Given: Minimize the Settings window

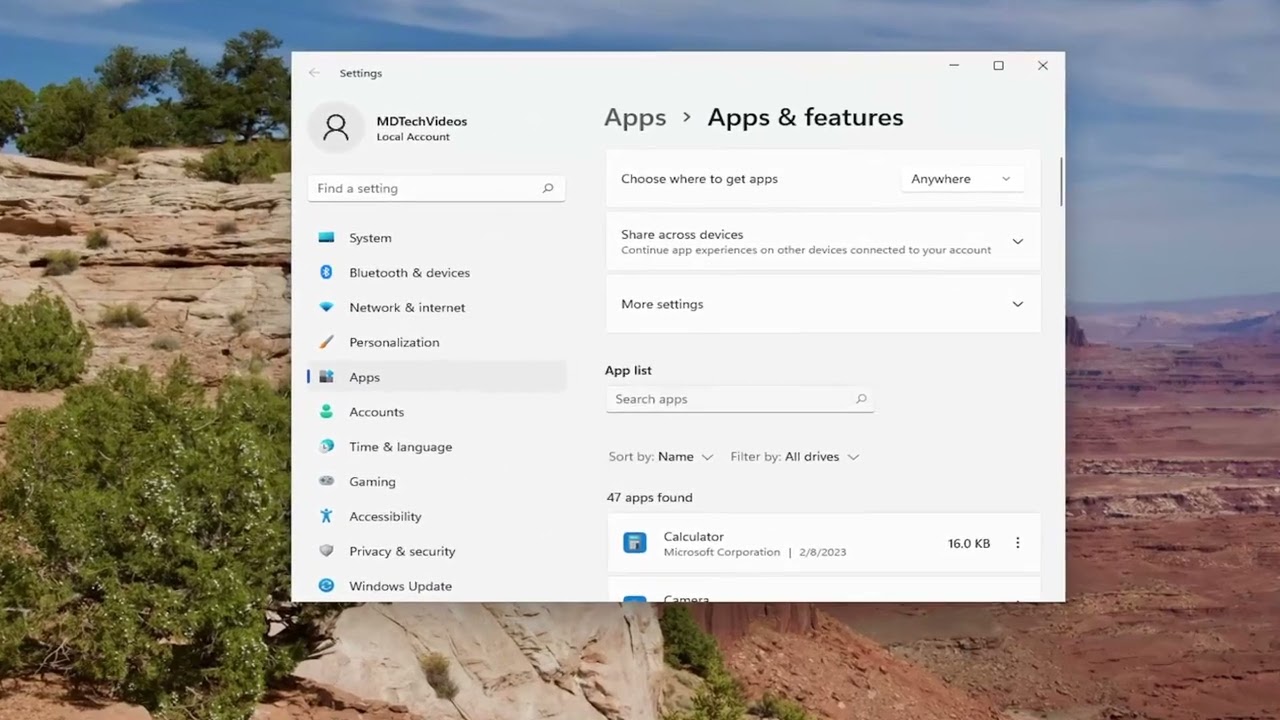Looking at the screenshot, I should pos(954,66).
